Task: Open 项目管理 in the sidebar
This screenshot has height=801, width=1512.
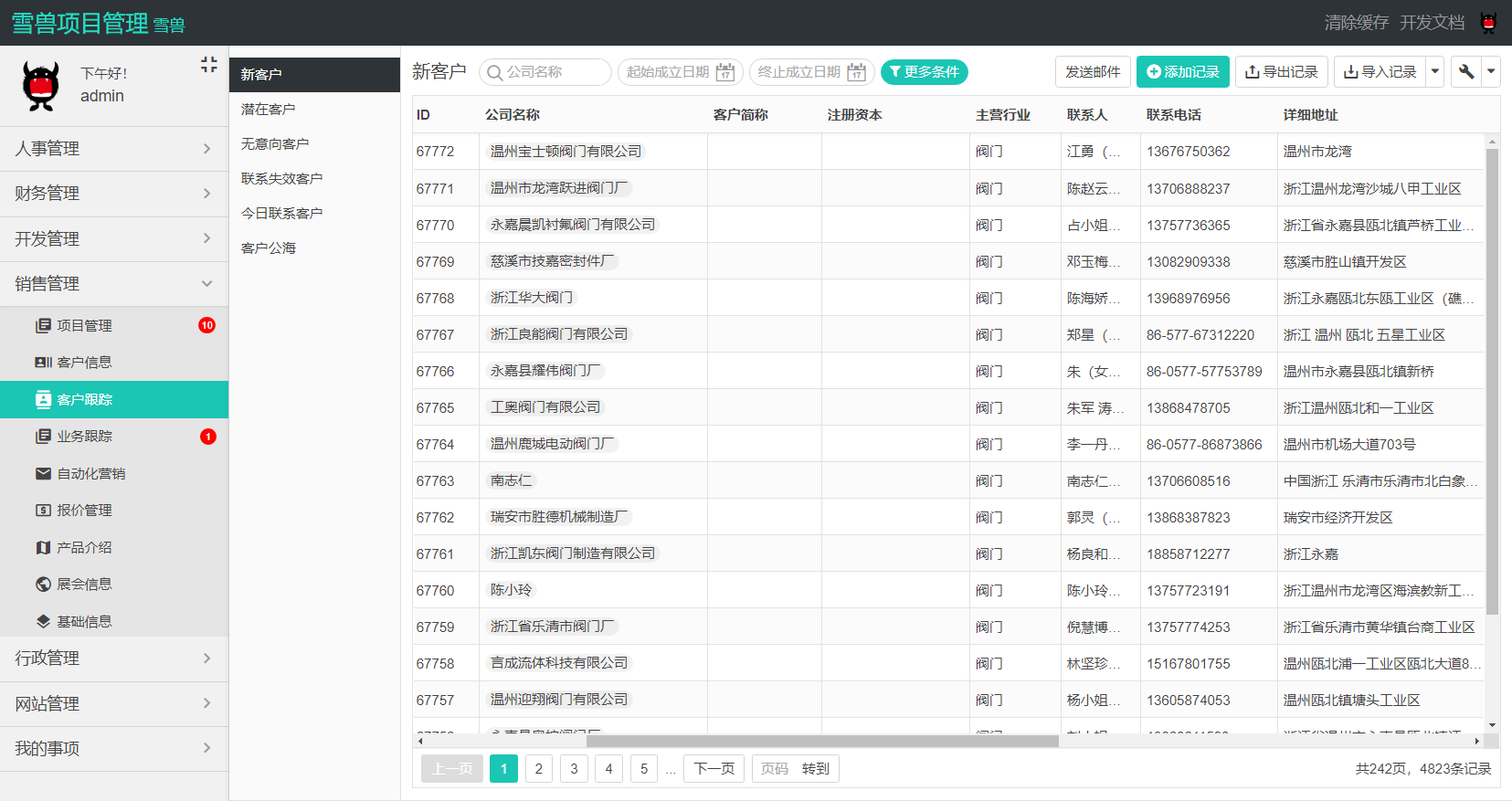Action: [x=84, y=326]
